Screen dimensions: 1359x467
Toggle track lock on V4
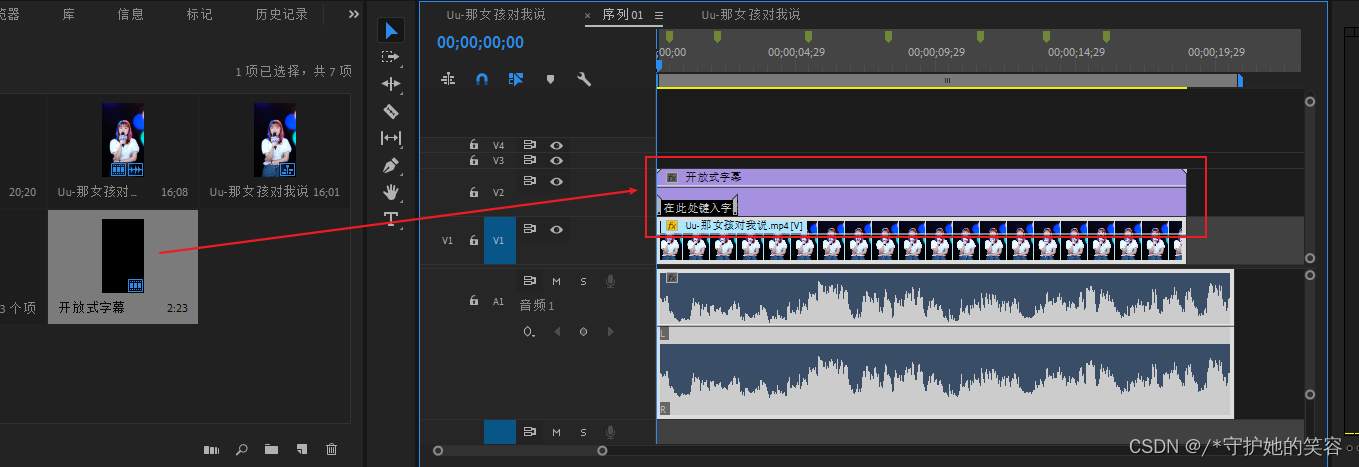[x=474, y=145]
